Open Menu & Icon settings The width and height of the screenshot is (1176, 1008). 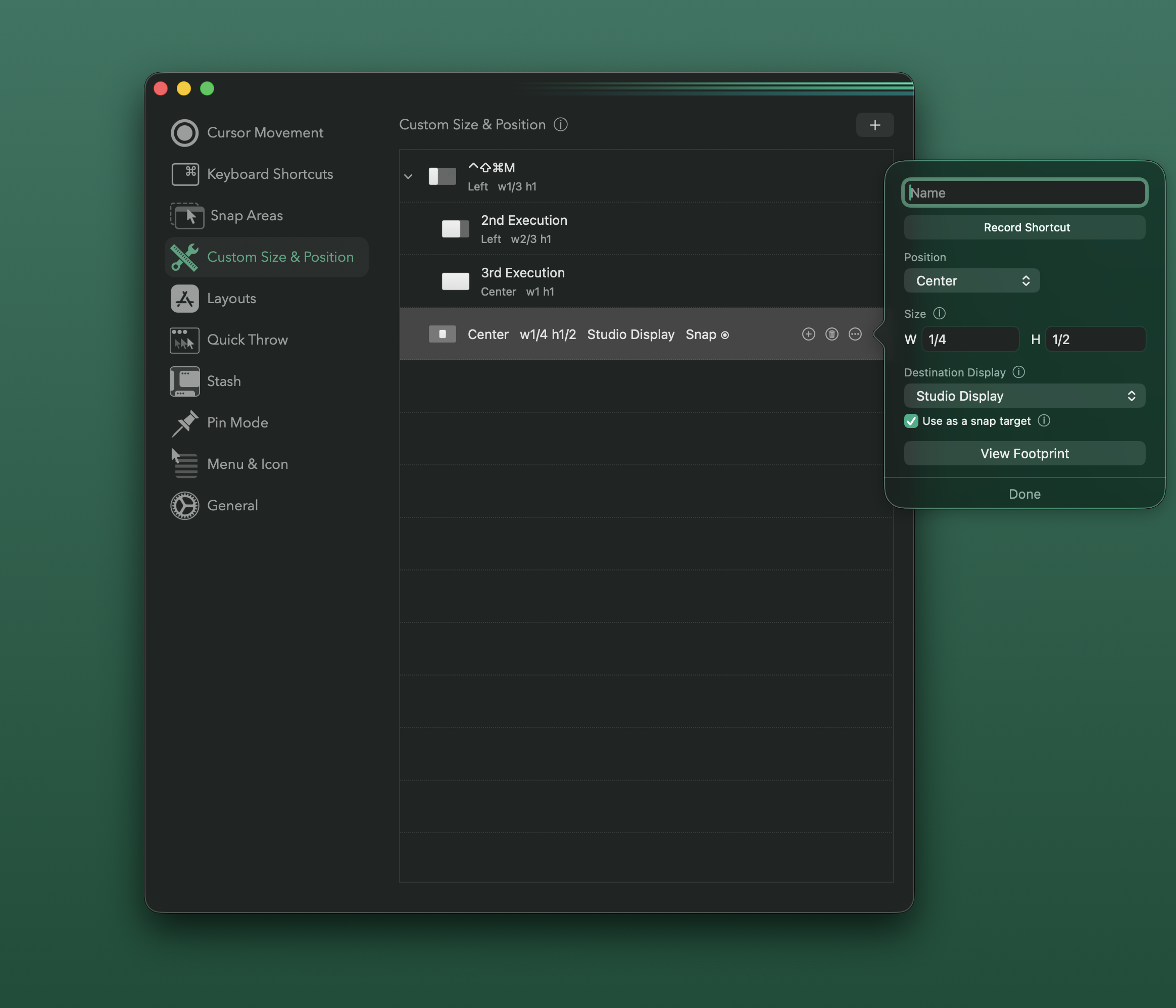(x=229, y=464)
